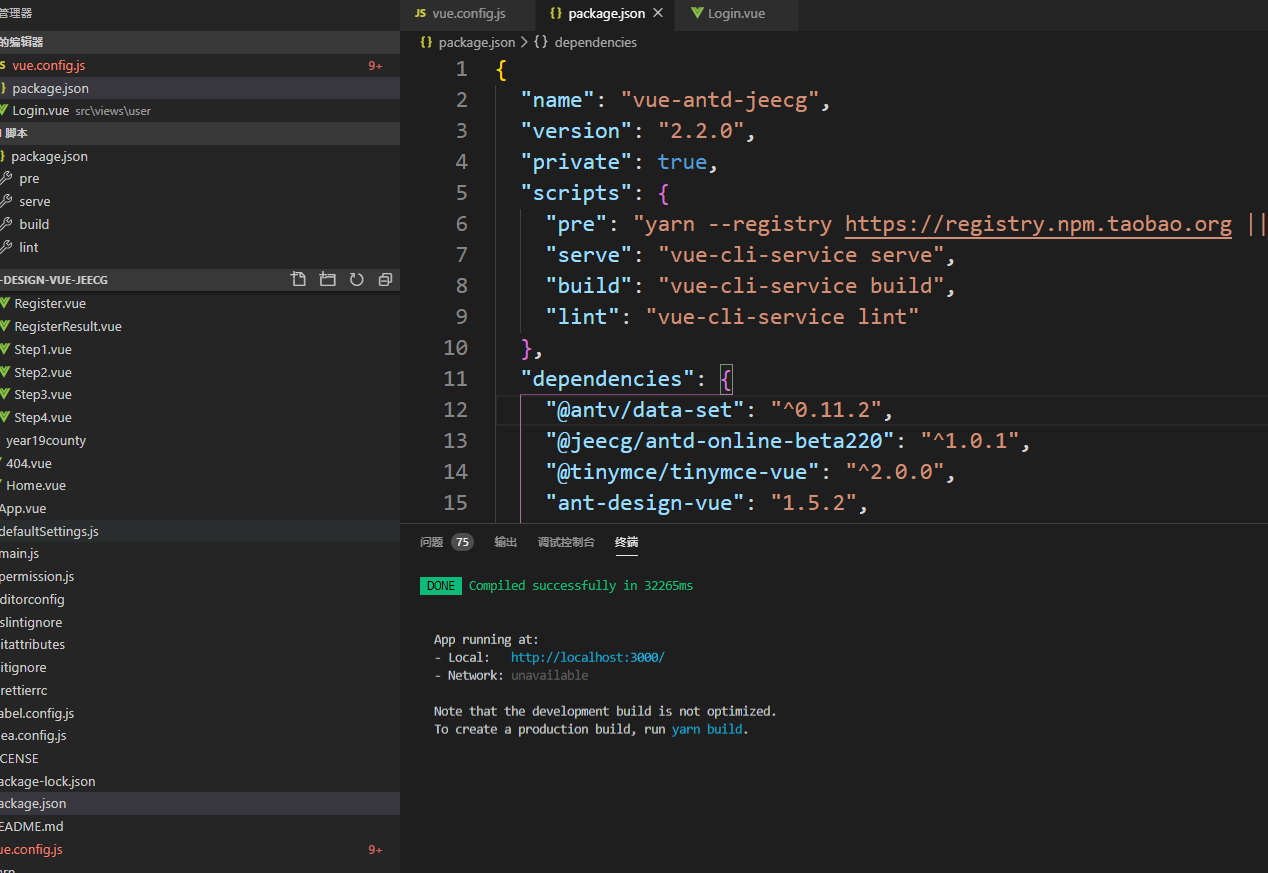Open Step2.vue in the file tree

click(x=200, y=372)
